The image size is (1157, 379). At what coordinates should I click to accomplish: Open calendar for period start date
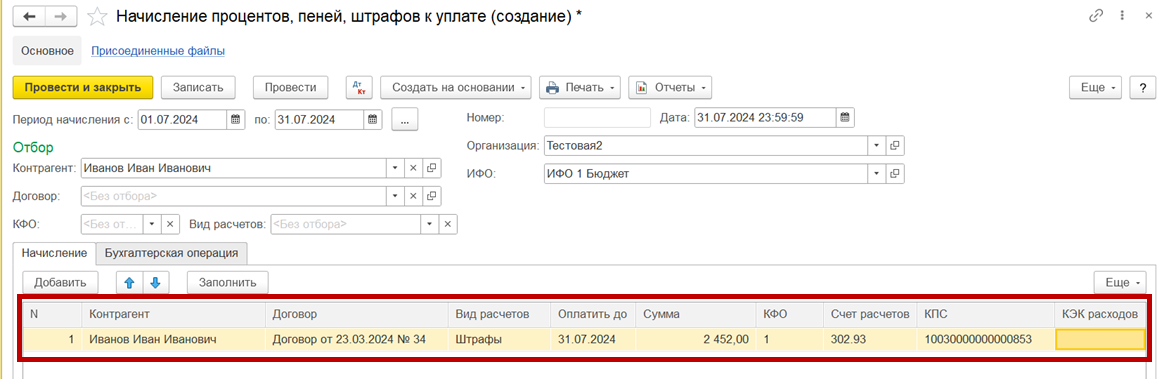point(235,119)
